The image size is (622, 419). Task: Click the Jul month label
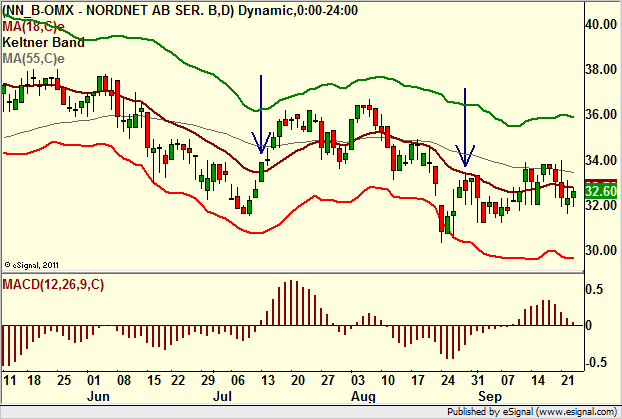click(222, 396)
